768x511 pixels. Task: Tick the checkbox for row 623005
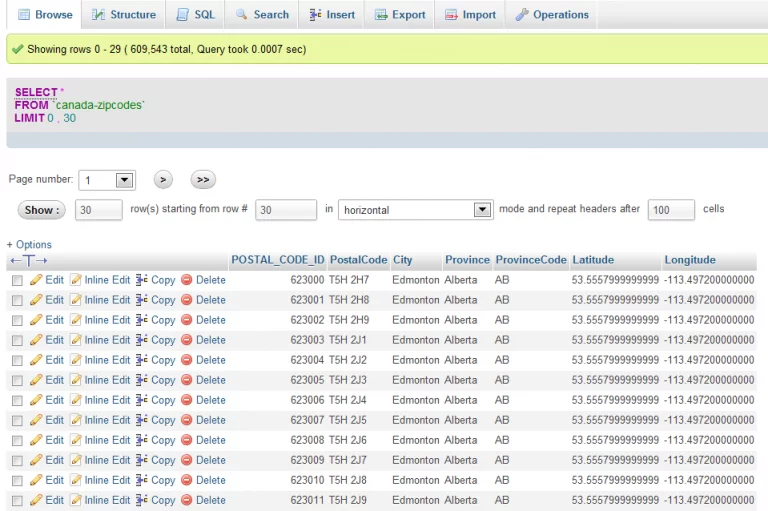point(17,381)
